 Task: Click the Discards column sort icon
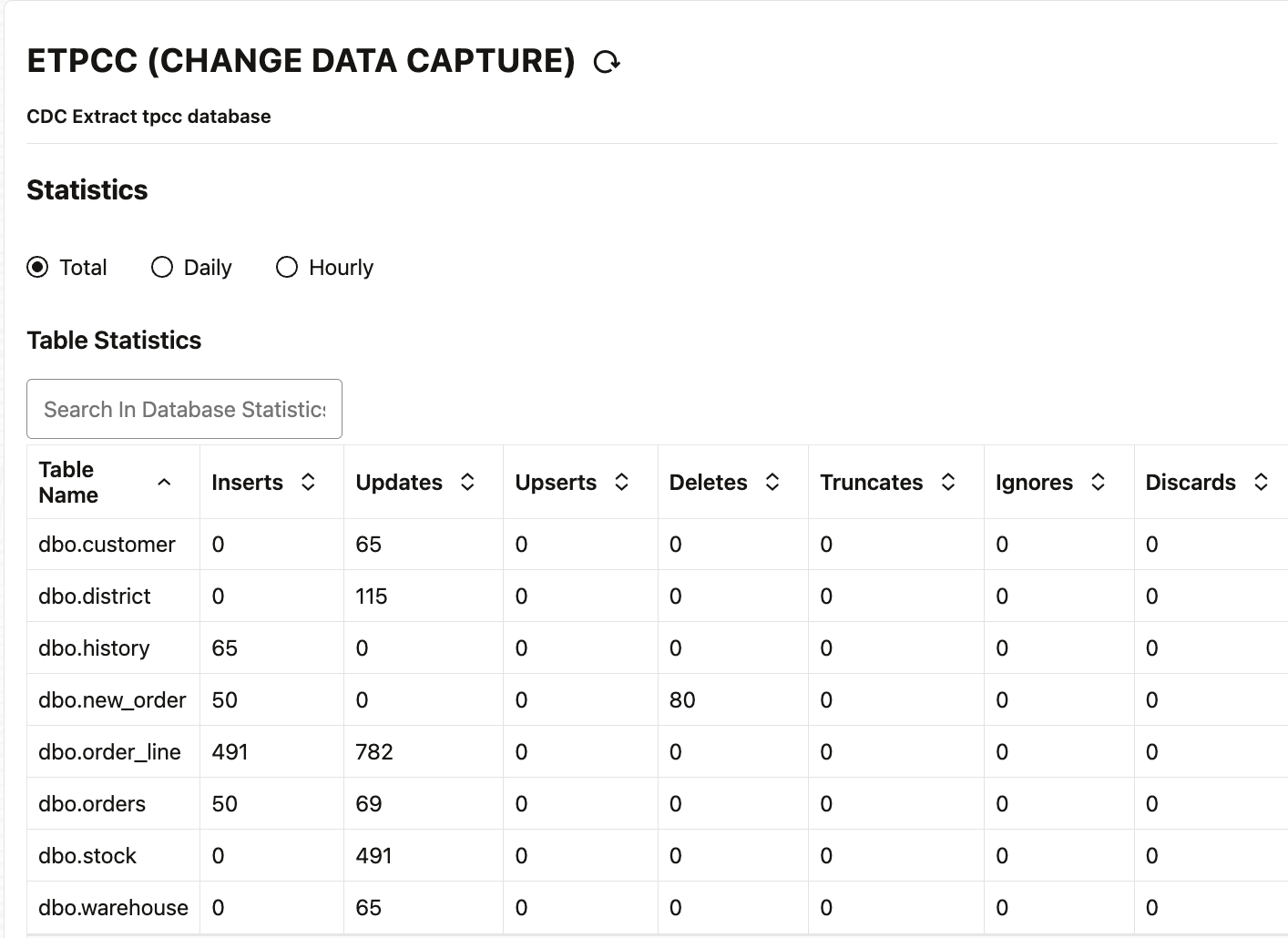click(x=1261, y=483)
